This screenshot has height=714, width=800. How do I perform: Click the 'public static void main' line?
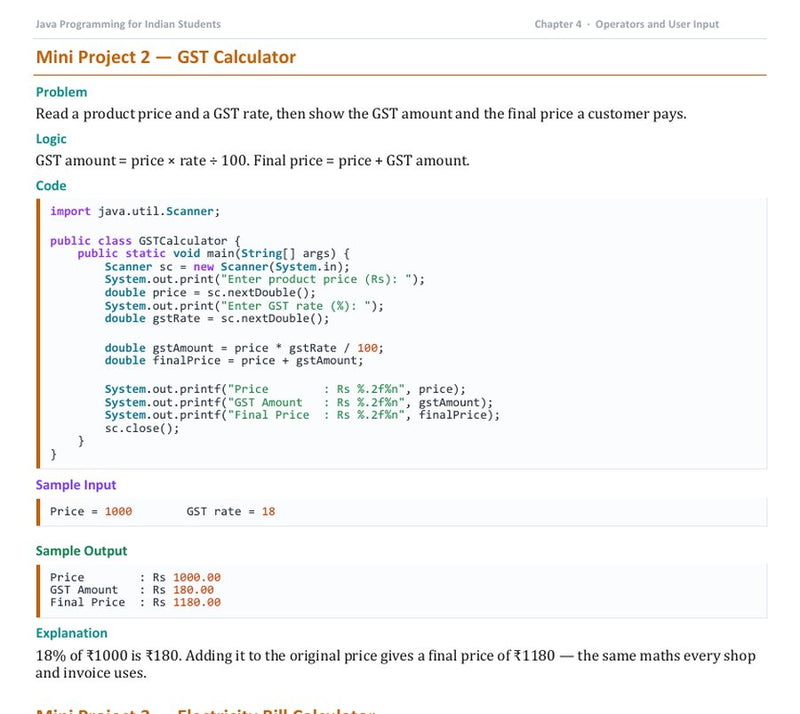pyautogui.click(x=213, y=253)
